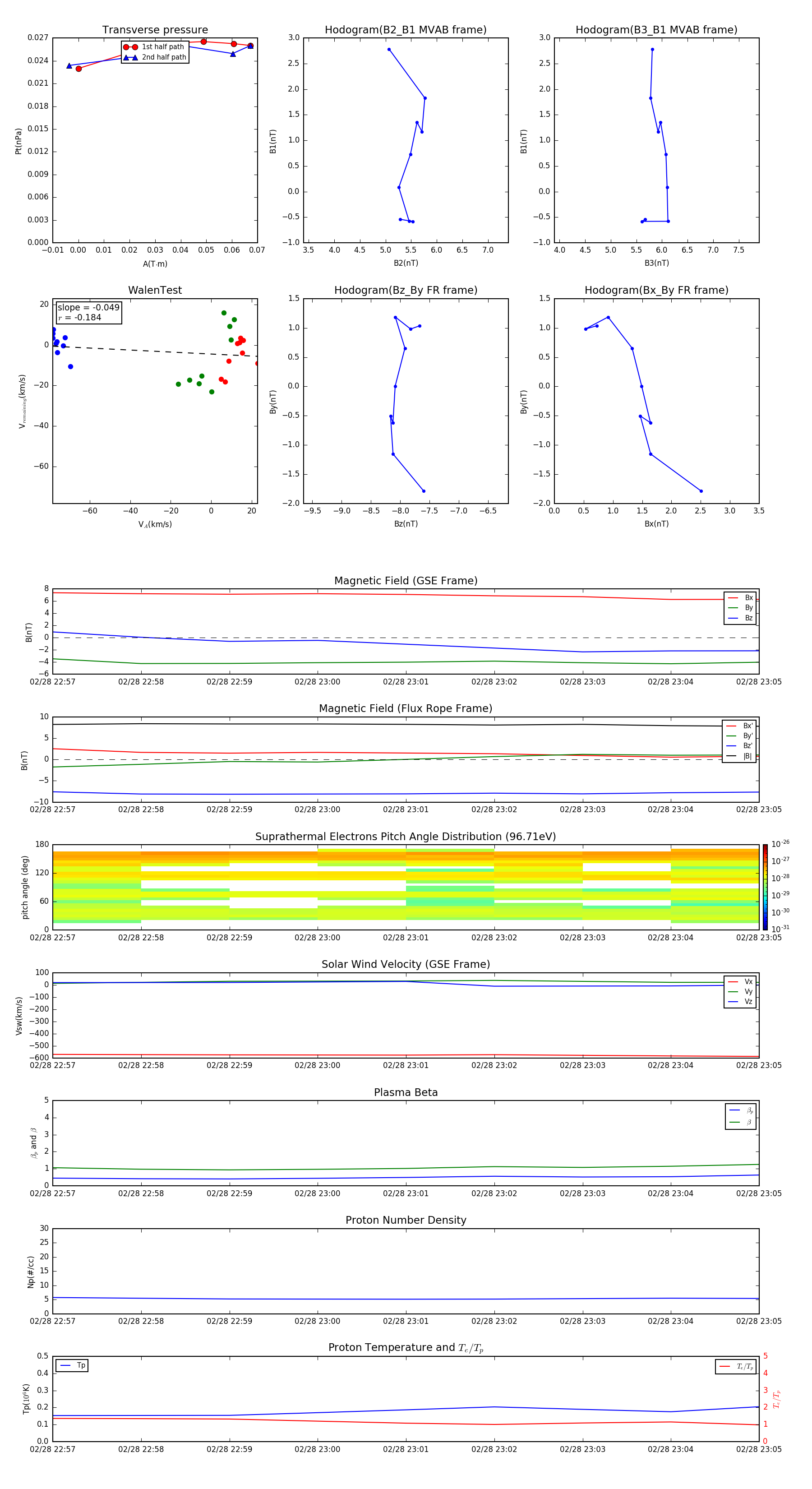Click 'Magnetic Field (Flux Rope Frame)' title

pyautogui.click(x=406, y=709)
